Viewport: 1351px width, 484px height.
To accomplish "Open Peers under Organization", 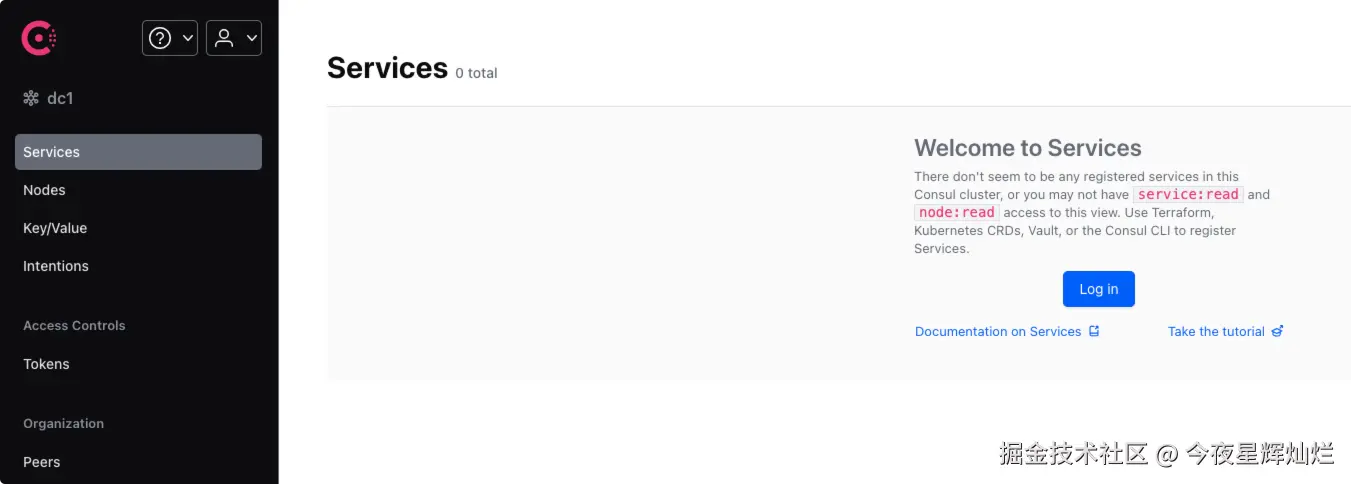I will tap(42, 462).
